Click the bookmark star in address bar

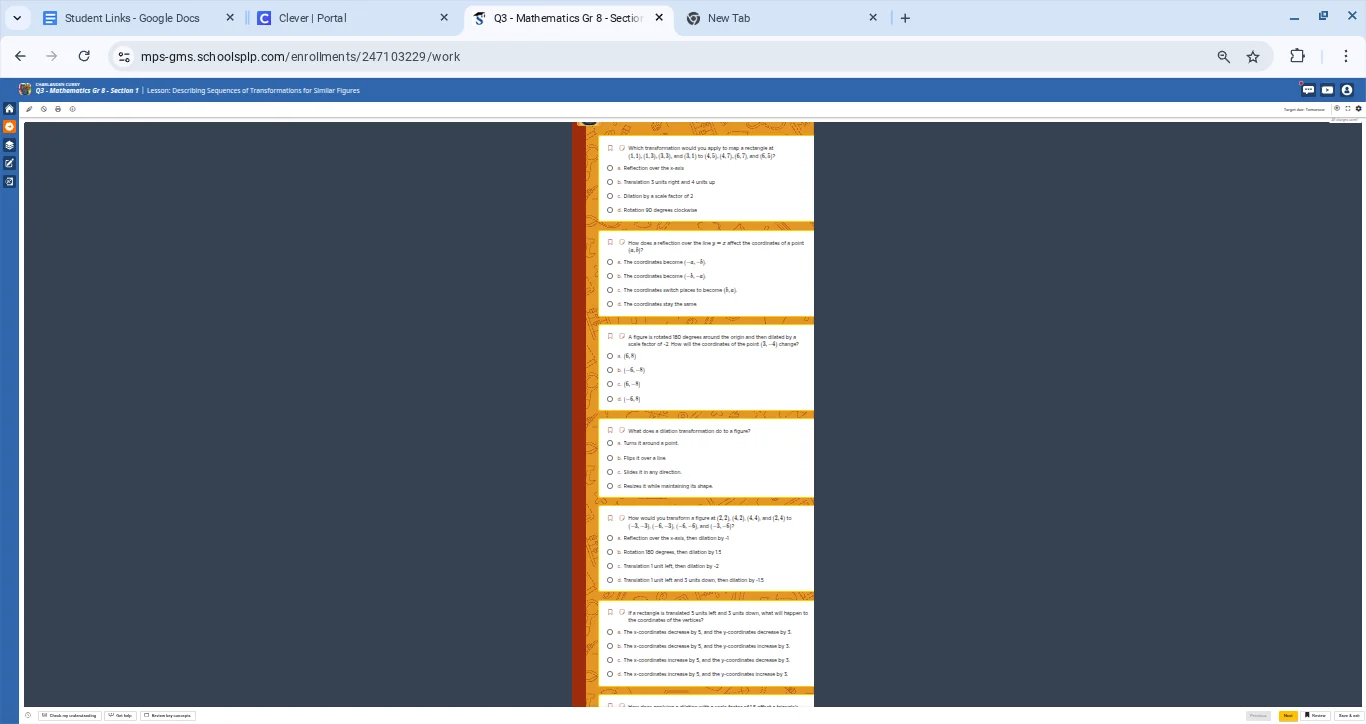pyautogui.click(x=1252, y=57)
